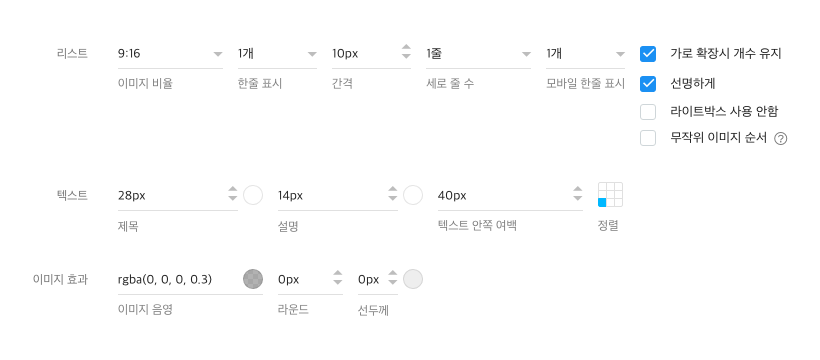Decrease 텍스트 안쪽 여백 with the down arrow
The height and width of the screenshot is (360, 820).
(577, 199)
